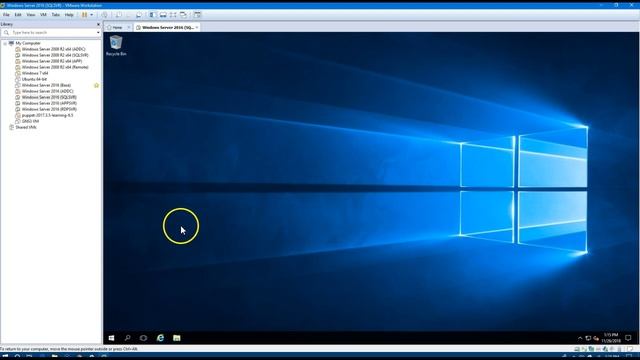Select Windows Server 2016 (SQLSVR) in Library
This screenshot has width=640, height=360.
click(49, 97)
